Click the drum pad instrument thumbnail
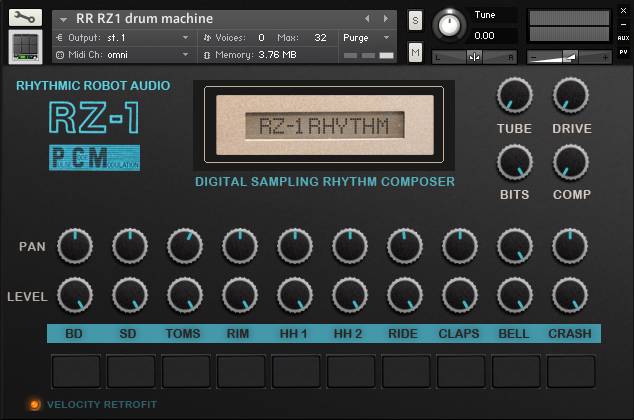The width and height of the screenshot is (634, 420). (25, 47)
